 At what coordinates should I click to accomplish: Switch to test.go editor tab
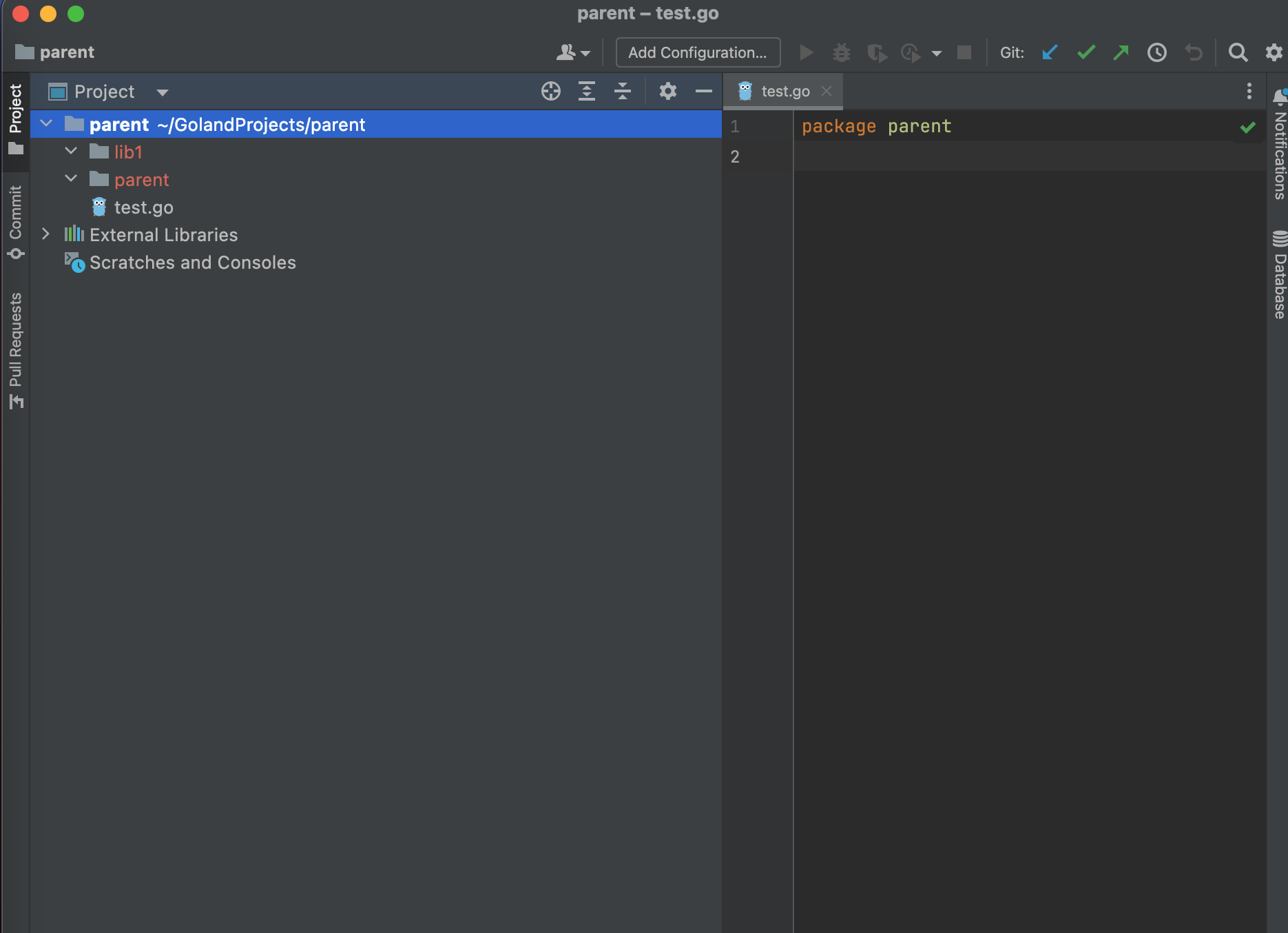pyautogui.click(x=785, y=91)
